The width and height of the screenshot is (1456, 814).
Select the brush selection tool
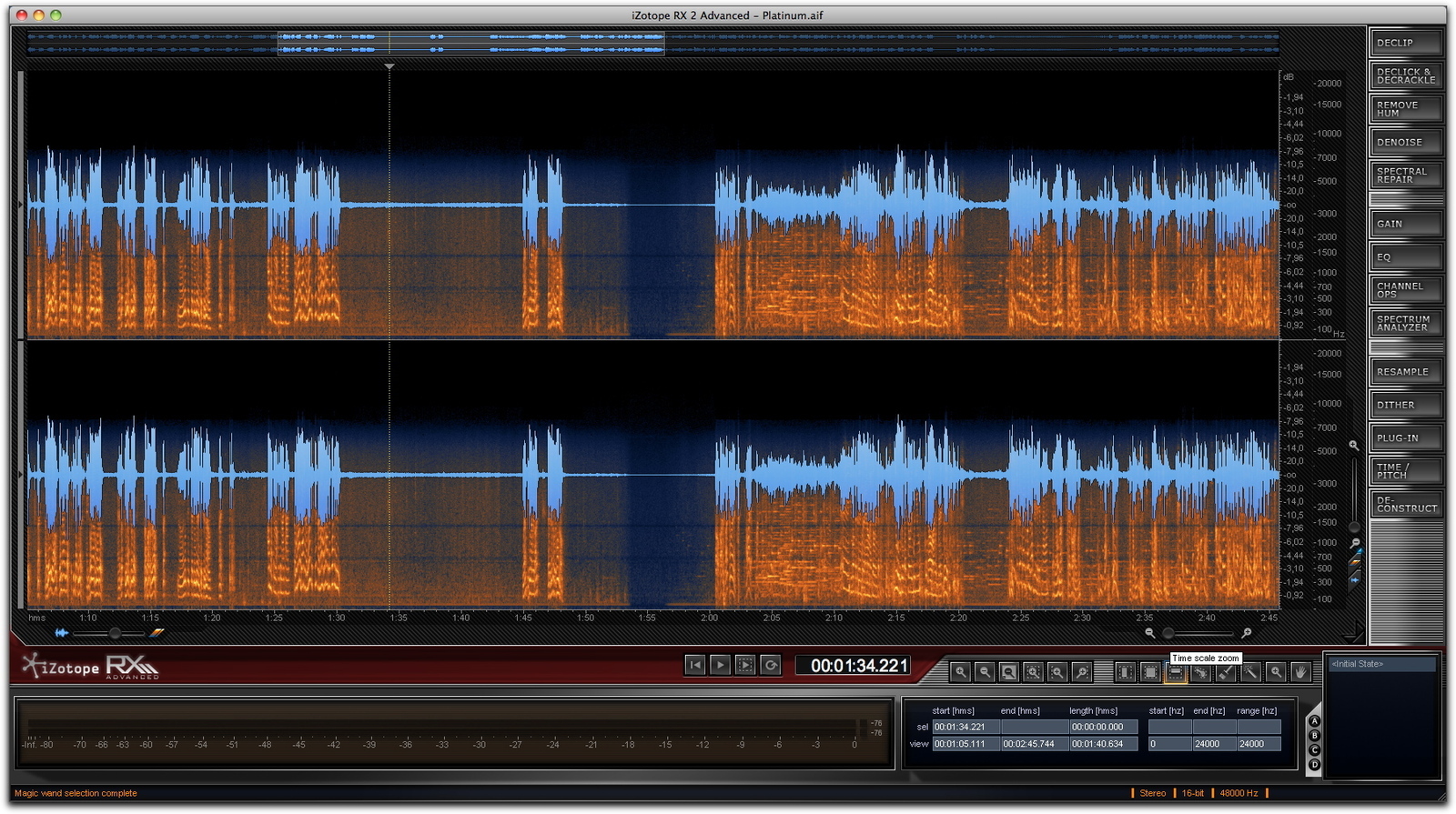(1226, 672)
